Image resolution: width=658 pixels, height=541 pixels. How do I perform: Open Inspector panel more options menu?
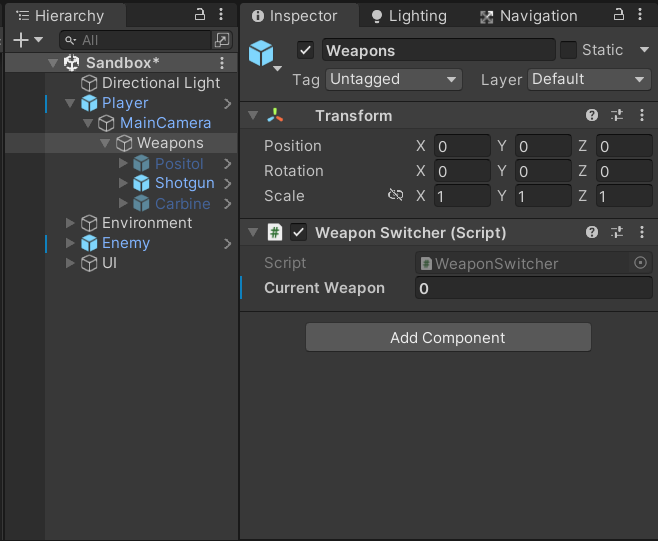(640, 15)
